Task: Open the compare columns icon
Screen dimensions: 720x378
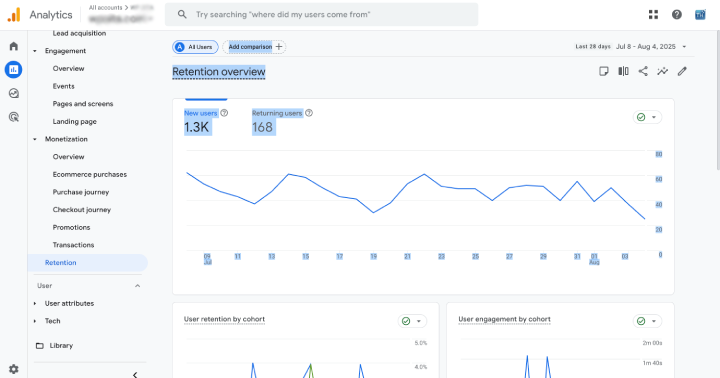Action: [x=623, y=71]
